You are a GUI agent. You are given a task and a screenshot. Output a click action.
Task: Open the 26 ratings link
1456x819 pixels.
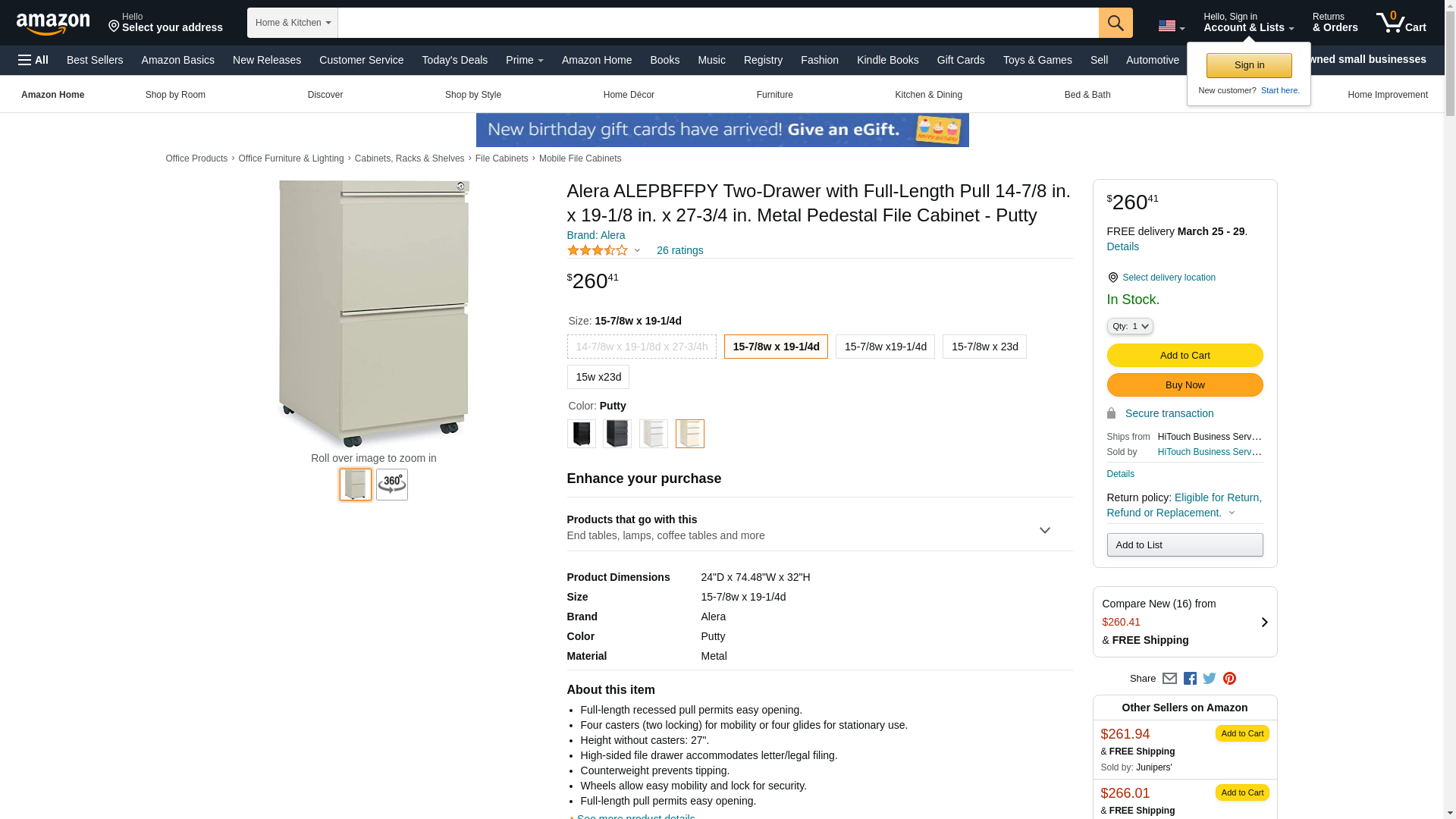click(679, 250)
